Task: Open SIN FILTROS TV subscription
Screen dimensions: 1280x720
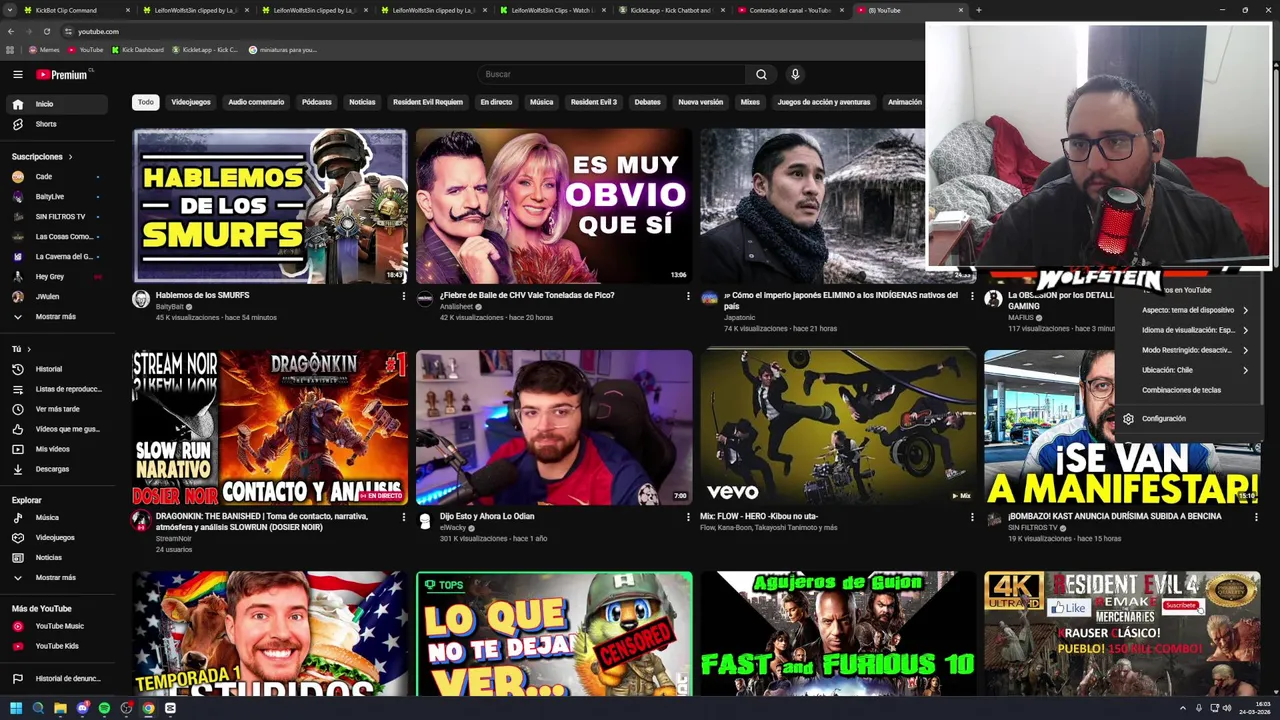Action: [x=58, y=217]
